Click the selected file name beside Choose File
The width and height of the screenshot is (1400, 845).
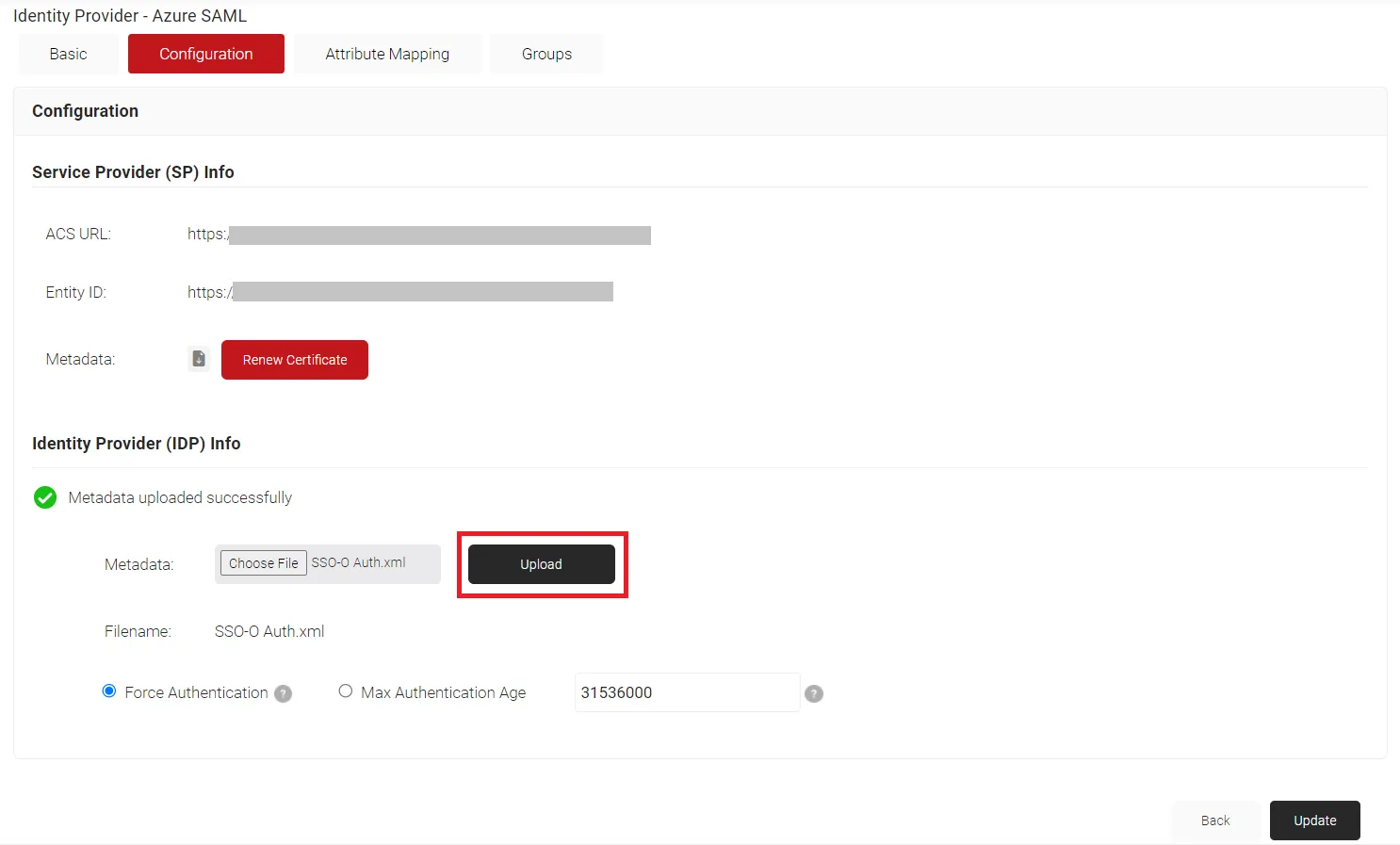click(359, 562)
